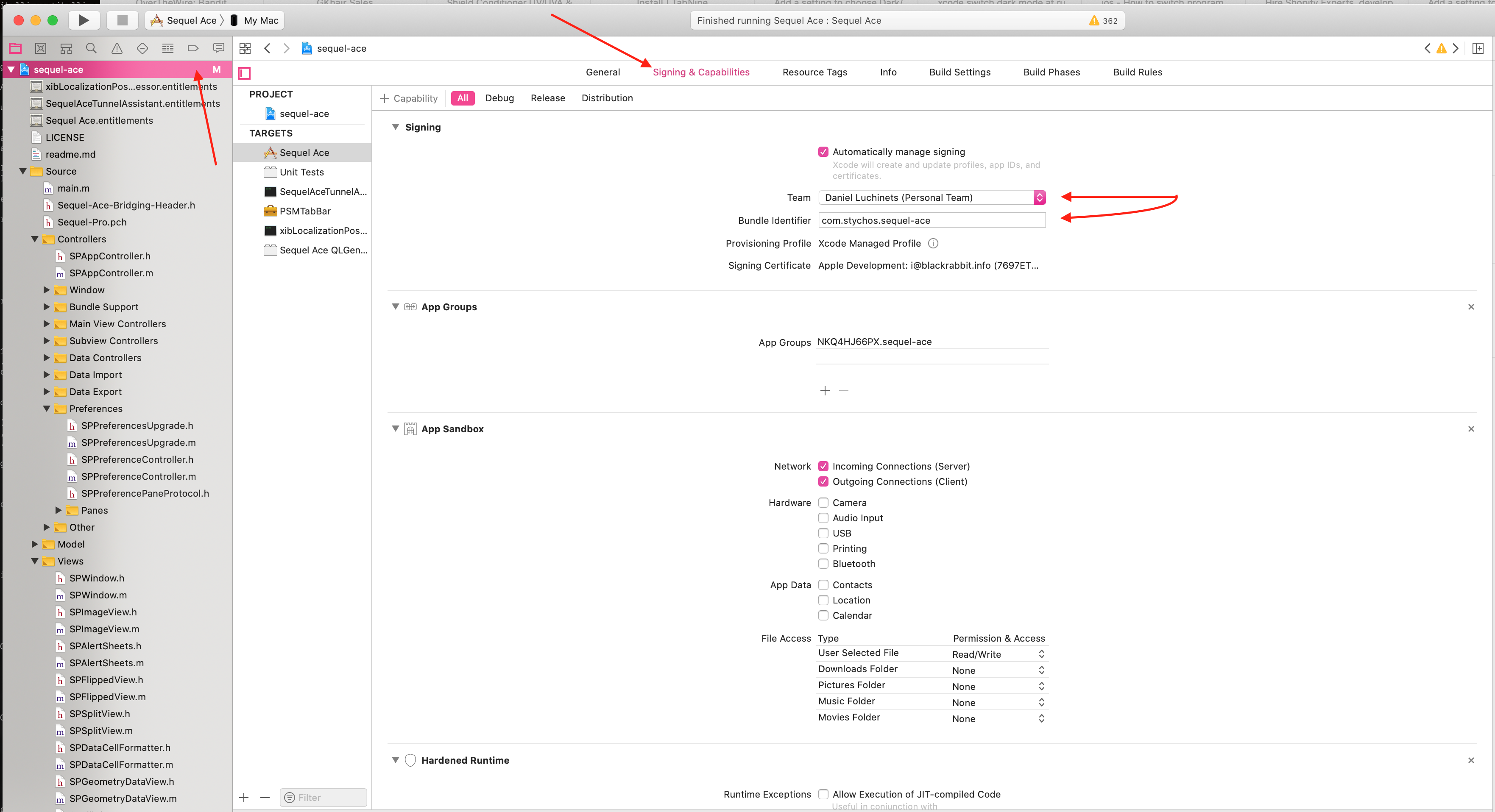Collapse the Hardened Runtime section

point(395,760)
